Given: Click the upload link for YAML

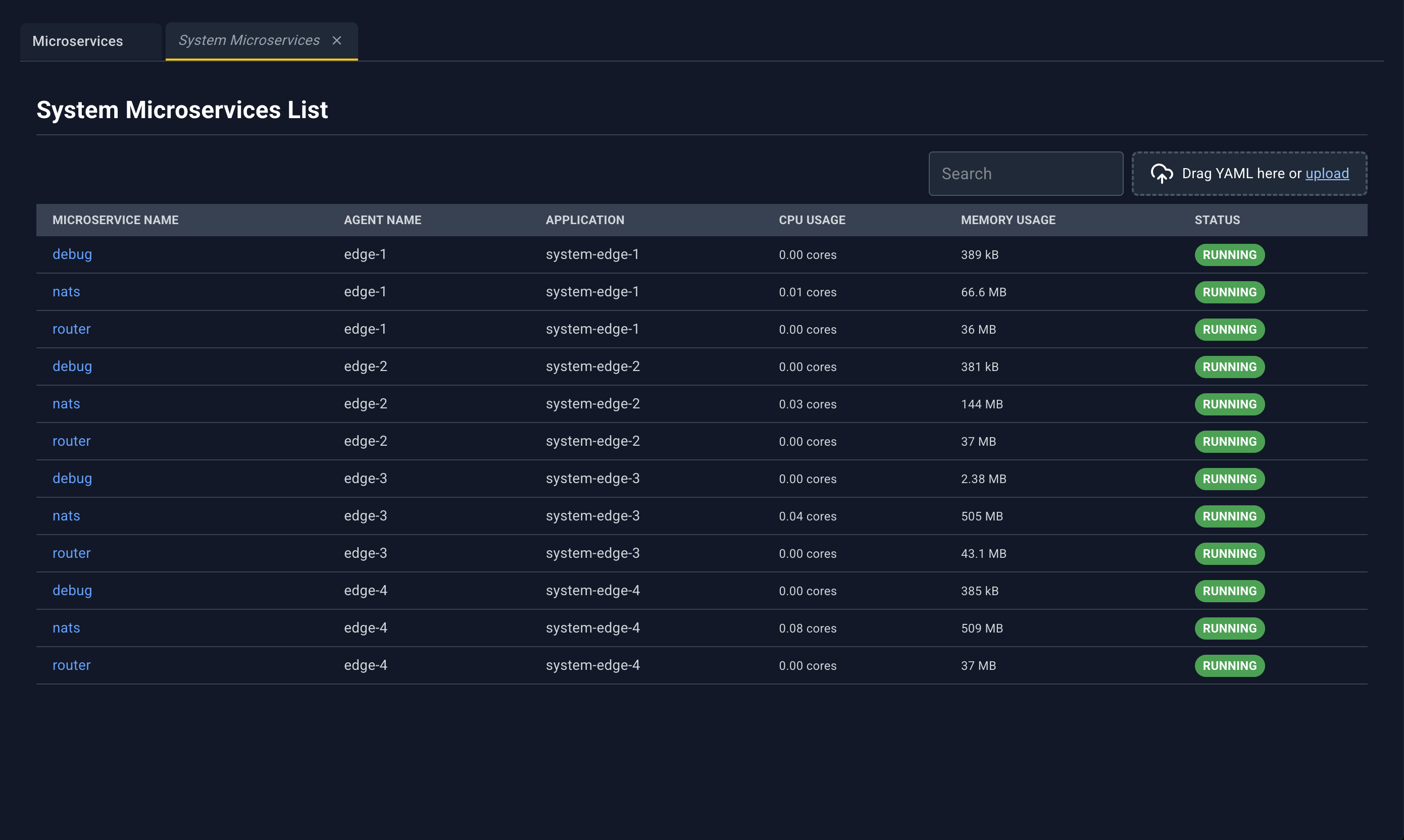Looking at the screenshot, I should [1327, 174].
